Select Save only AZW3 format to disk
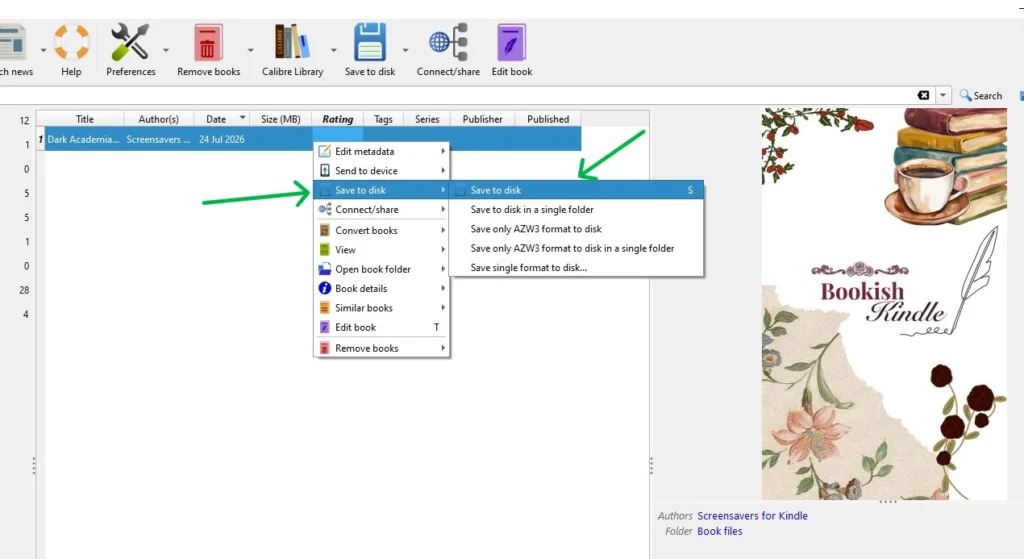Screen dimensions: 1024x559 click(x=577, y=229)
